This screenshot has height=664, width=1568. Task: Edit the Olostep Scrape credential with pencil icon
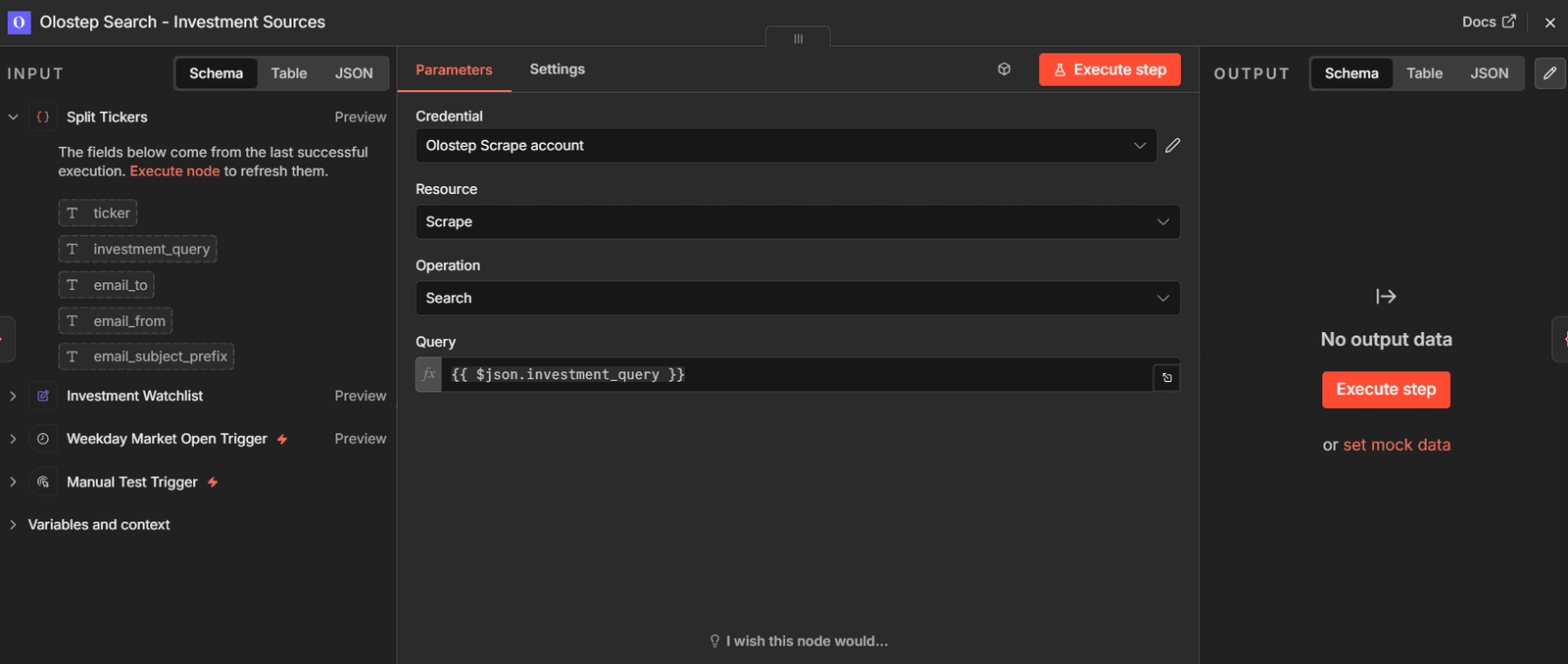[1173, 146]
